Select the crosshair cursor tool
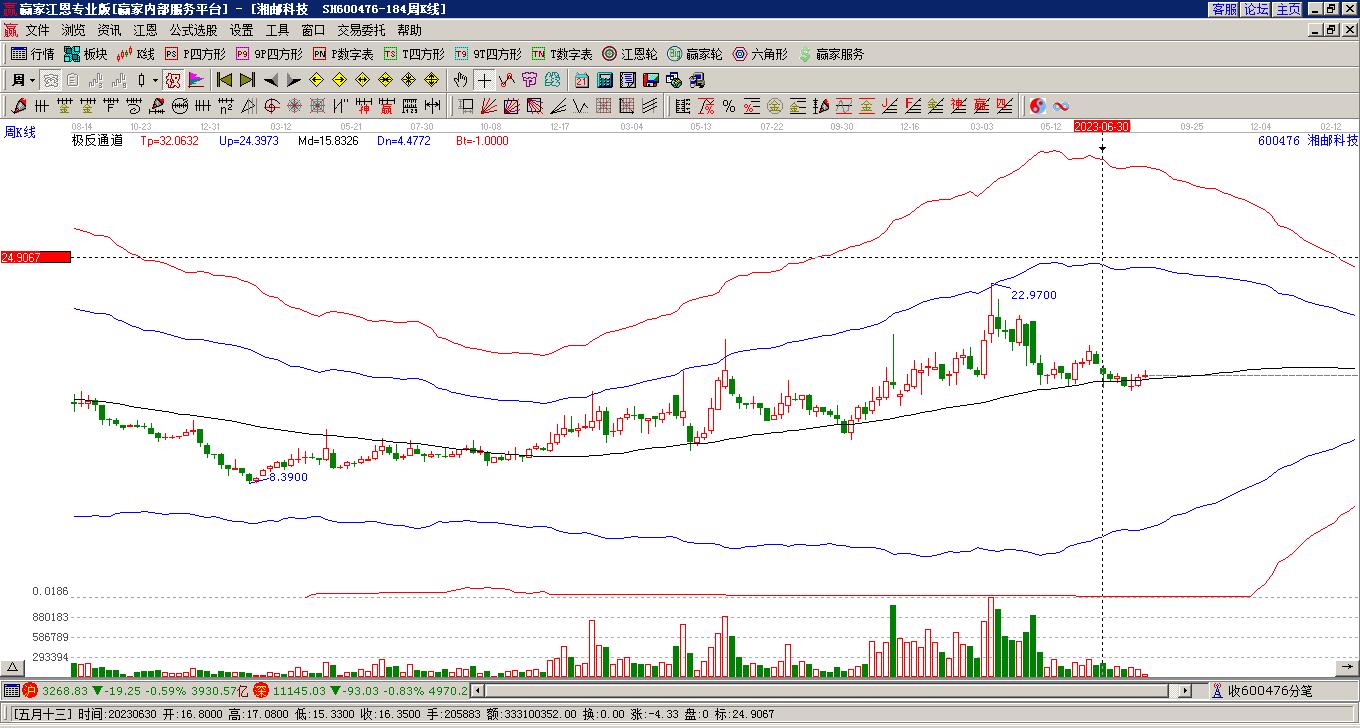 click(x=484, y=80)
